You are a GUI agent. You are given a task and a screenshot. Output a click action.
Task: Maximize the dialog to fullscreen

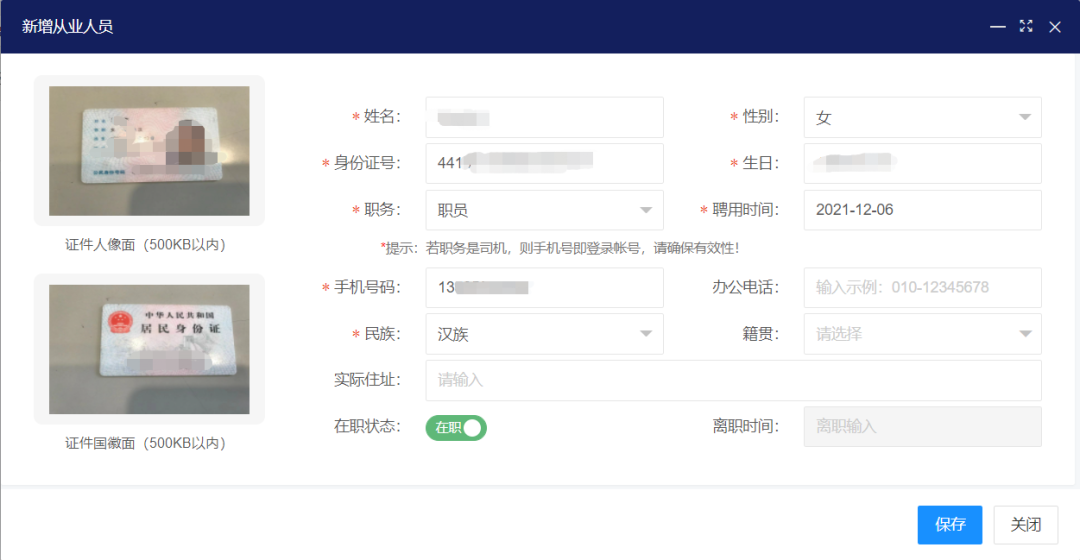tap(1025, 27)
